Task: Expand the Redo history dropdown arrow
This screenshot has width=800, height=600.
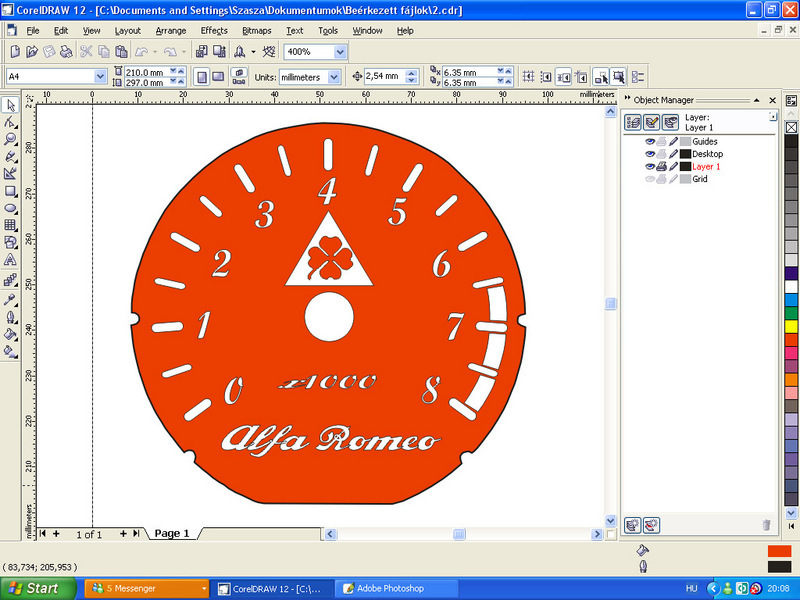Action: (184, 52)
